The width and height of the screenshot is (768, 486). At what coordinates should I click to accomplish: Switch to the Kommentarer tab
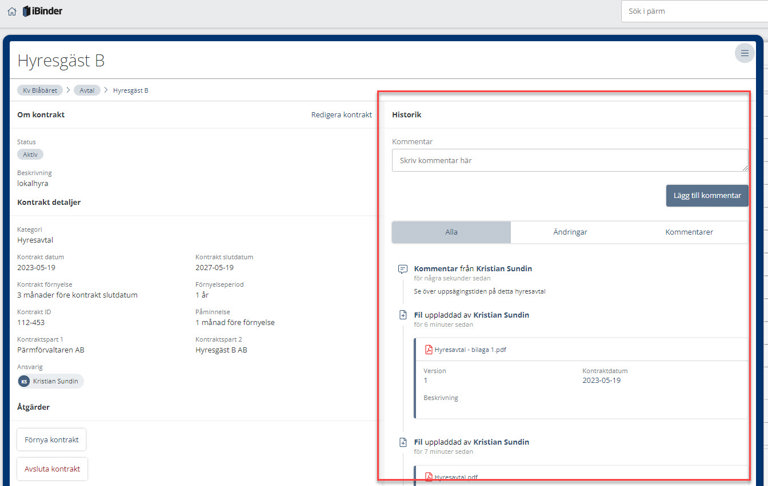pos(689,232)
